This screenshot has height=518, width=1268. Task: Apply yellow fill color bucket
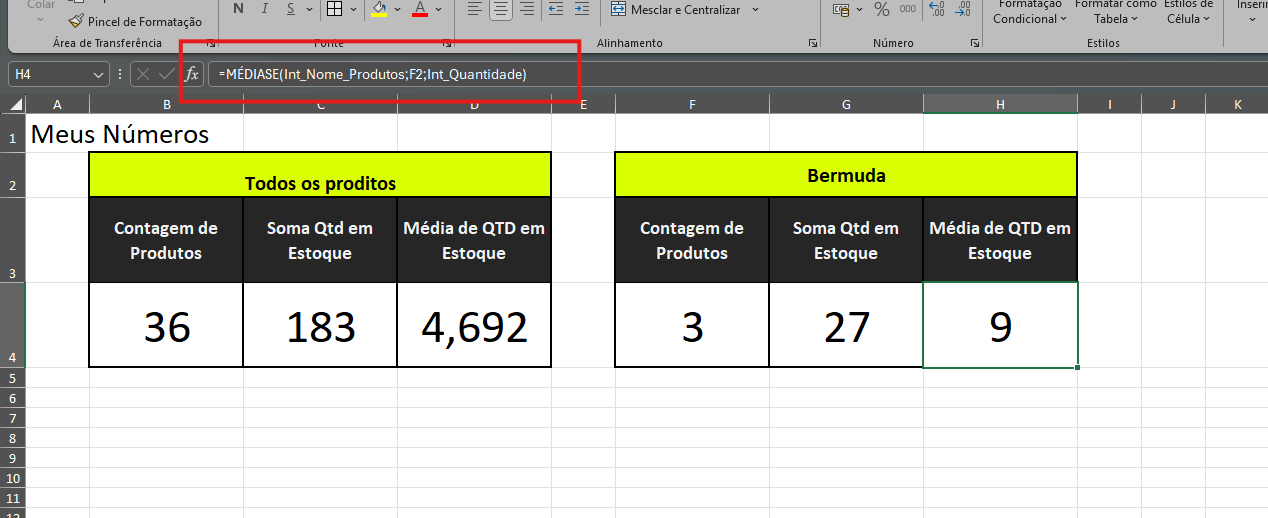click(379, 9)
